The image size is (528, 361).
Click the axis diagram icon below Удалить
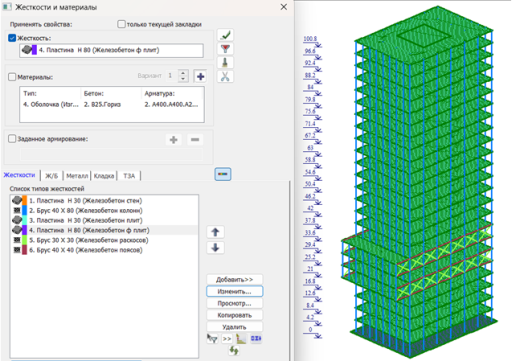[241, 338]
